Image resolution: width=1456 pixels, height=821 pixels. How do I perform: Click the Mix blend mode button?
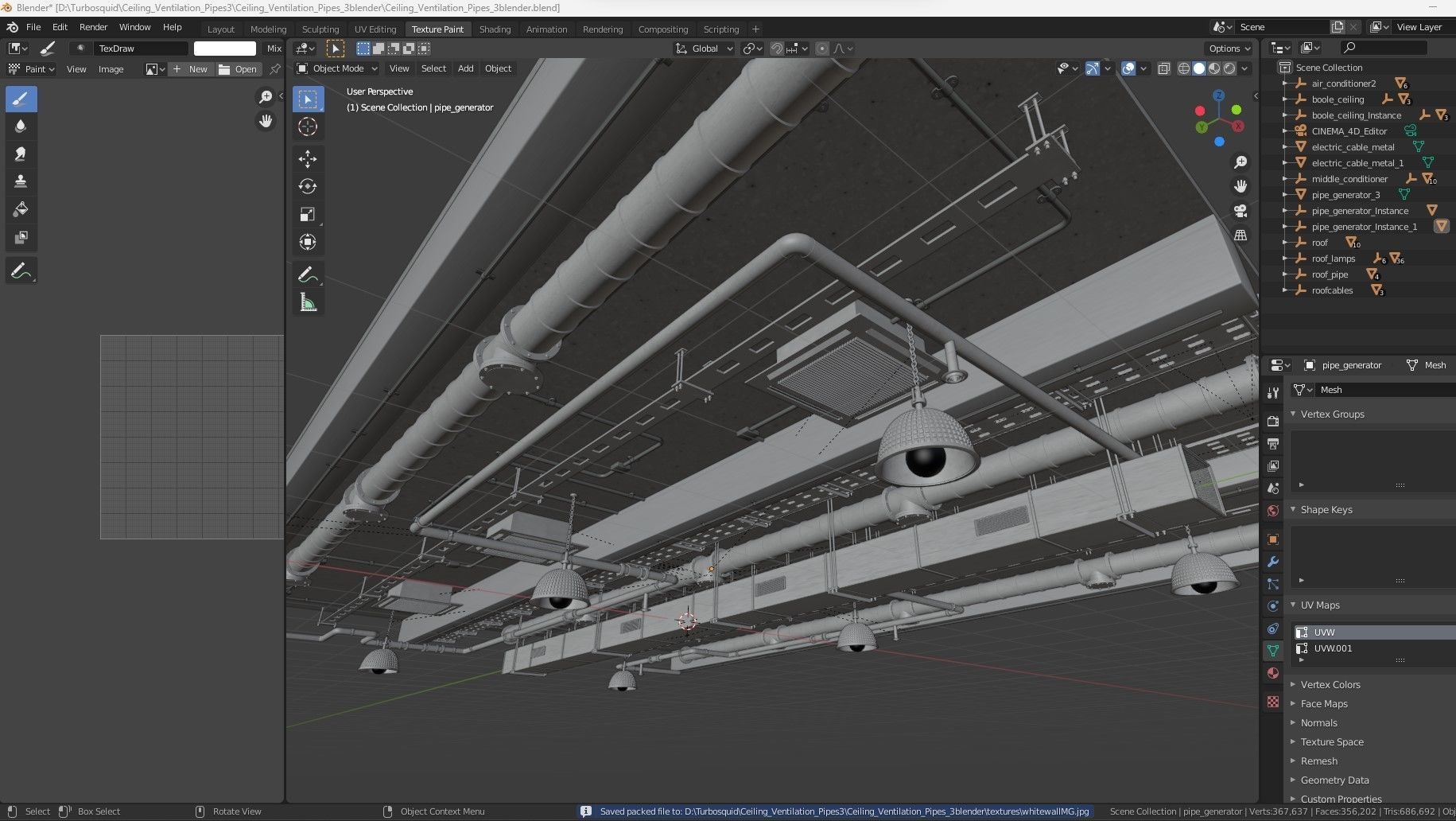pyautogui.click(x=274, y=49)
